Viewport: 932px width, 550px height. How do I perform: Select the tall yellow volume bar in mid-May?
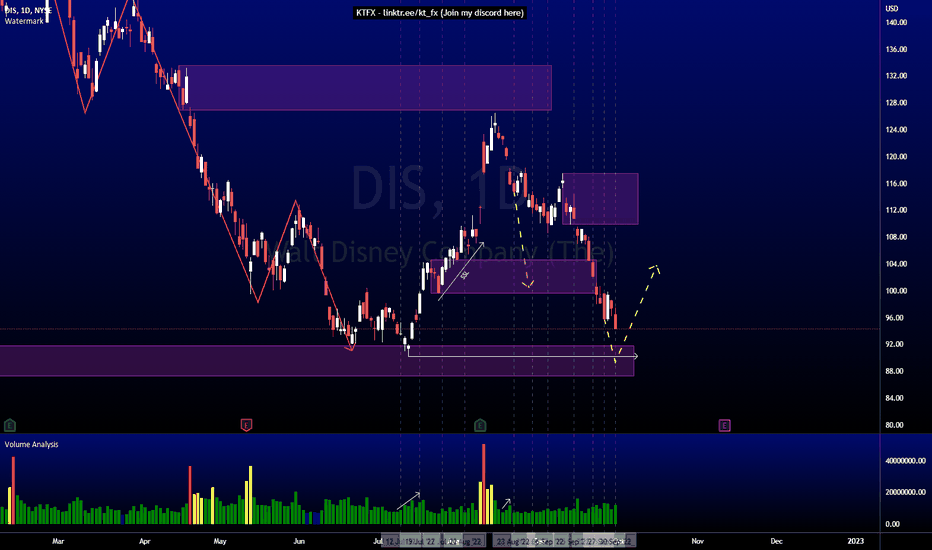(250, 495)
